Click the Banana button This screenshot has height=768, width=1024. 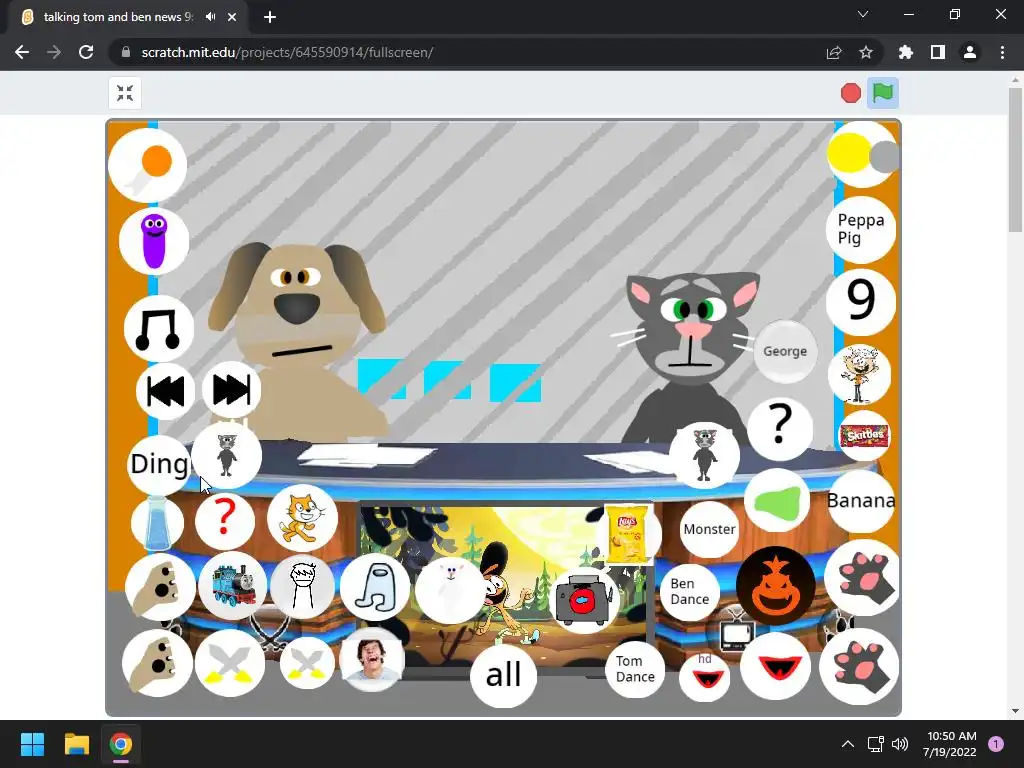tap(861, 500)
